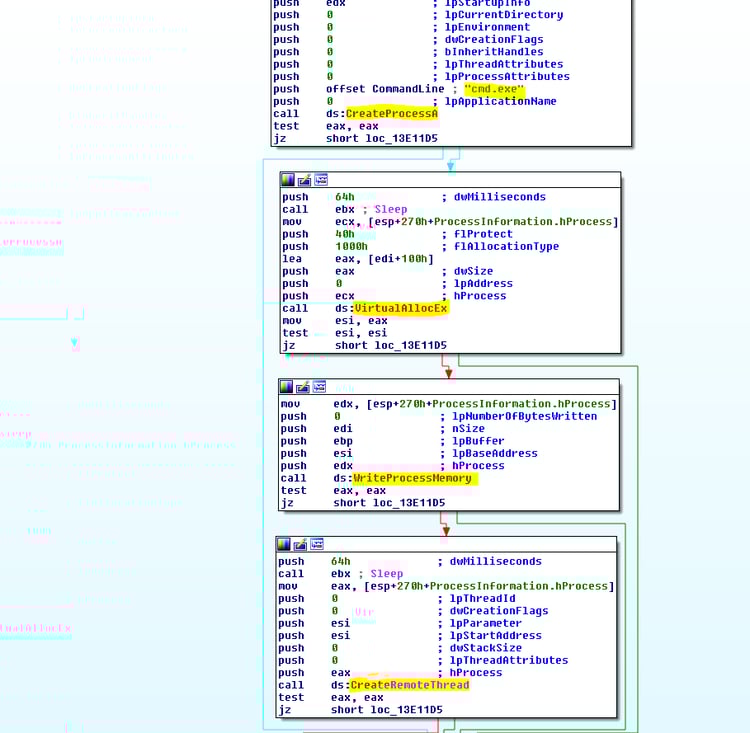Click the pencil edit icon in VirtualAllocEx block

tap(304, 180)
